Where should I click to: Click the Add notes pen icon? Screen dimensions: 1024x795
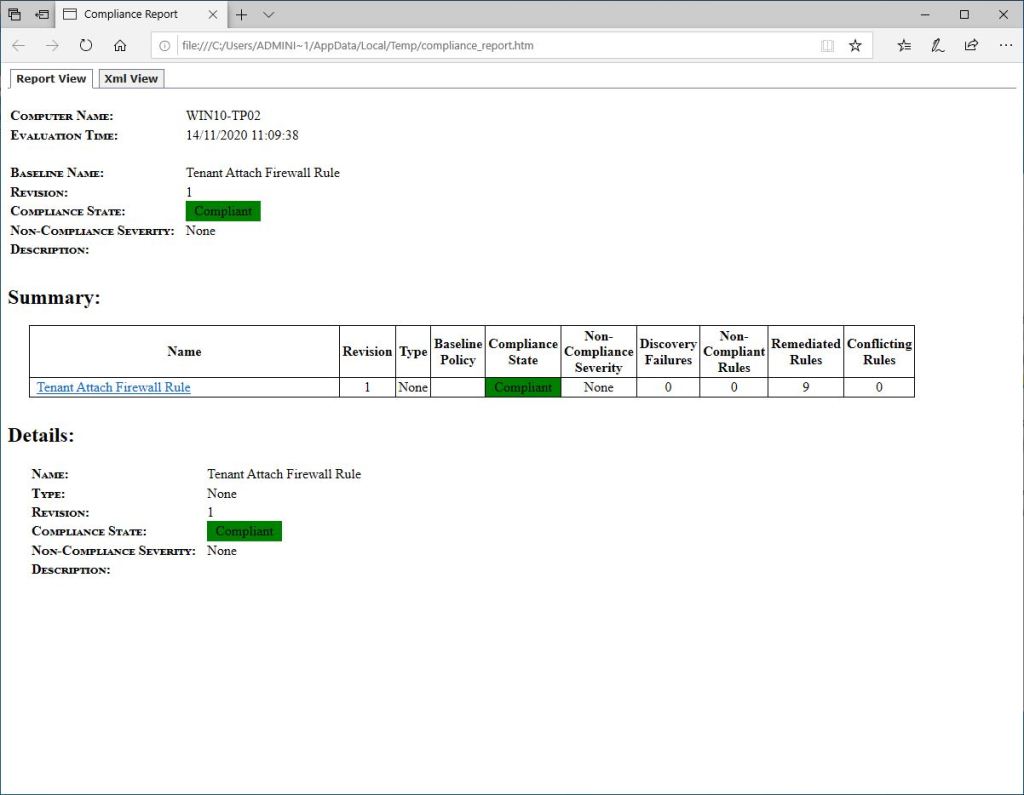pyautogui.click(x=937, y=46)
